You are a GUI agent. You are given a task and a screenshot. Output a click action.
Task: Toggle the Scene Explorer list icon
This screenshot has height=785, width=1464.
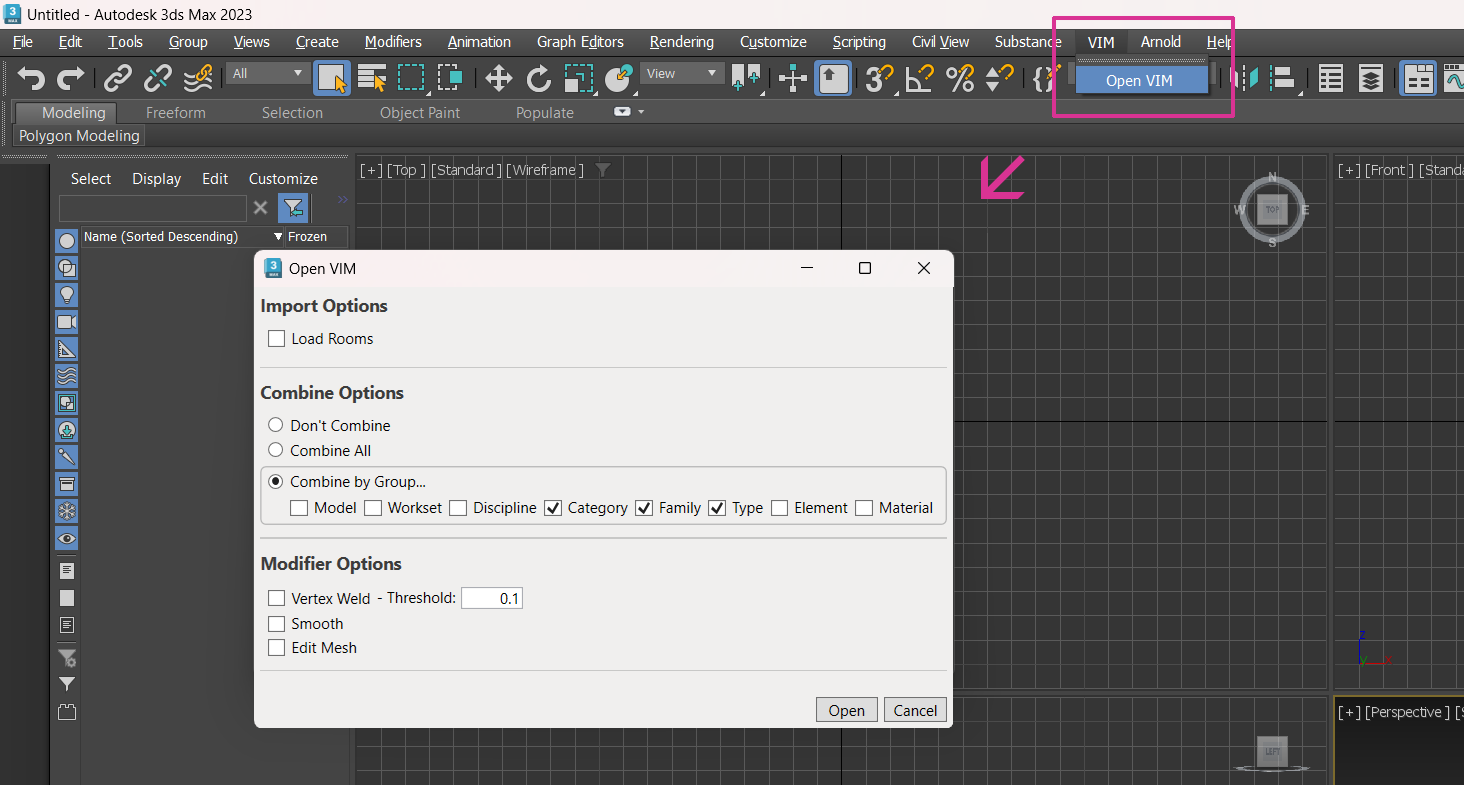[x=1330, y=78]
